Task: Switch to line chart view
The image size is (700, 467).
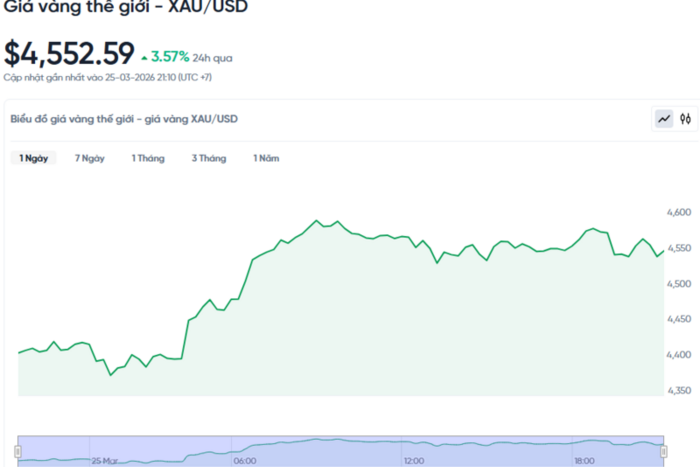Action: click(664, 119)
